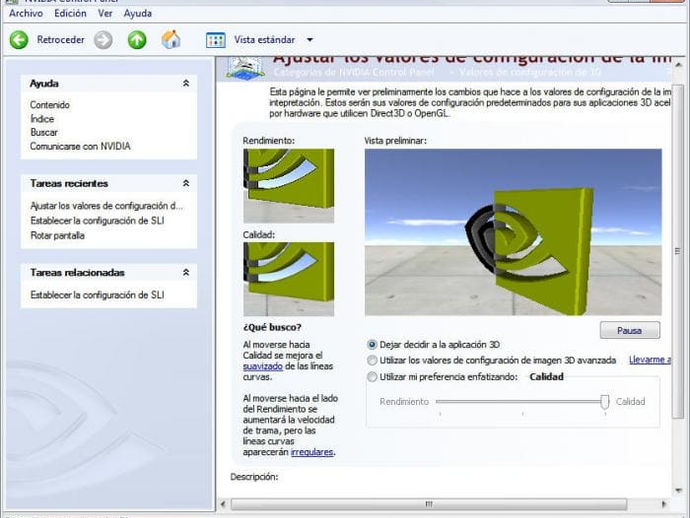
Task: Click the Calidad preview thumbnail
Action: [289, 279]
